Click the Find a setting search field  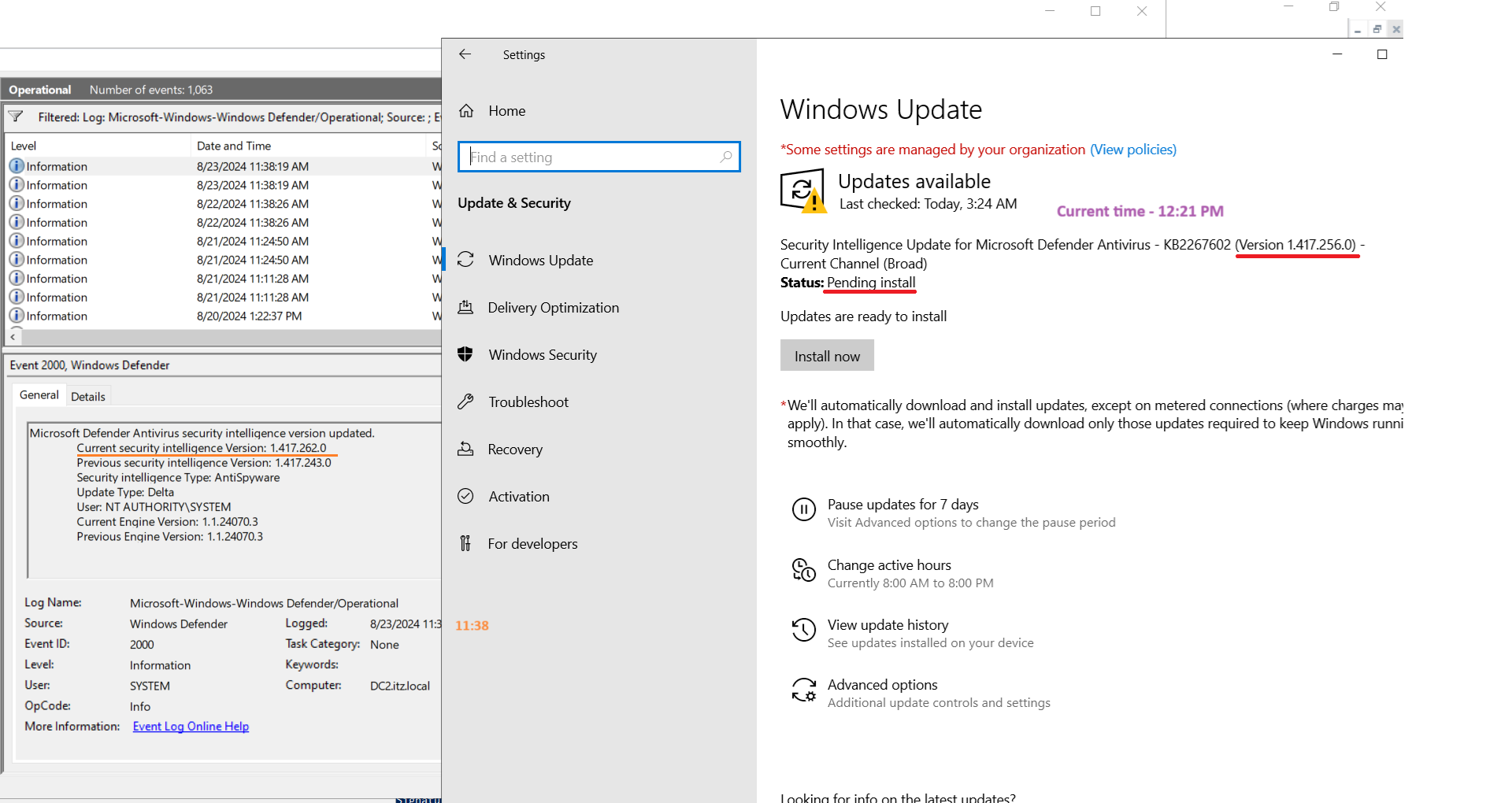pyautogui.click(x=598, y=157)
